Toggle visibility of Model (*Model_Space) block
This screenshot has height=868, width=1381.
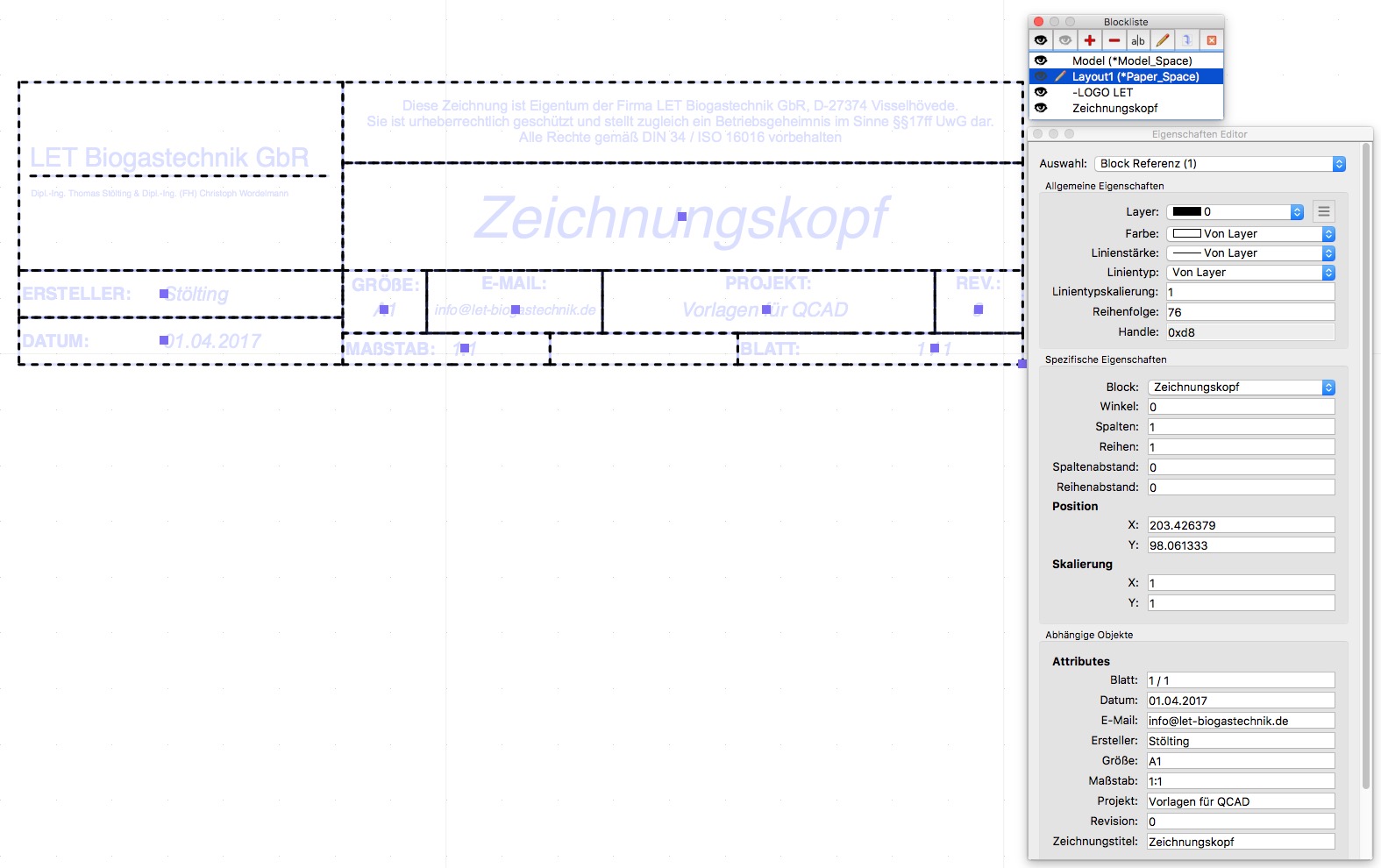(1041, 60)
